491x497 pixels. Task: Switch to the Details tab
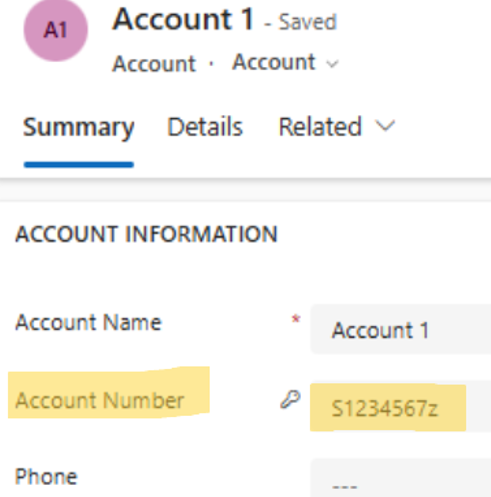(x=205, y=127)
